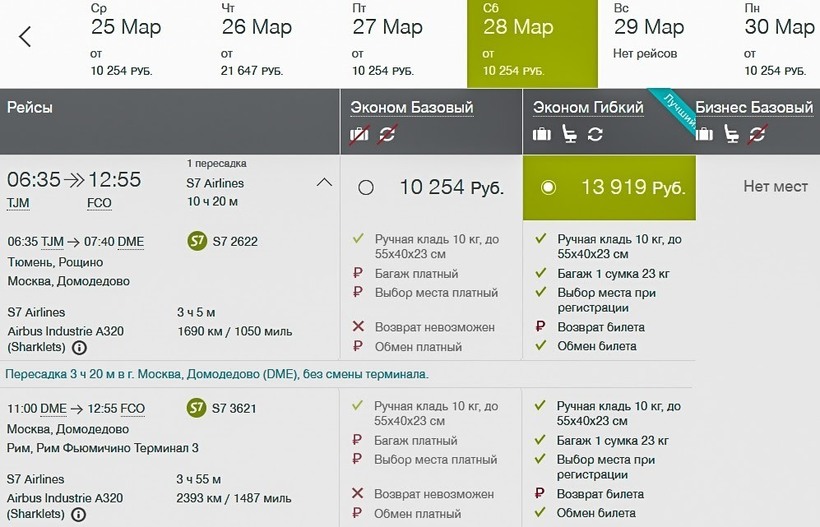
Task: Open aircraft info icon for flight S7 2622
Action: click(79, 348)
